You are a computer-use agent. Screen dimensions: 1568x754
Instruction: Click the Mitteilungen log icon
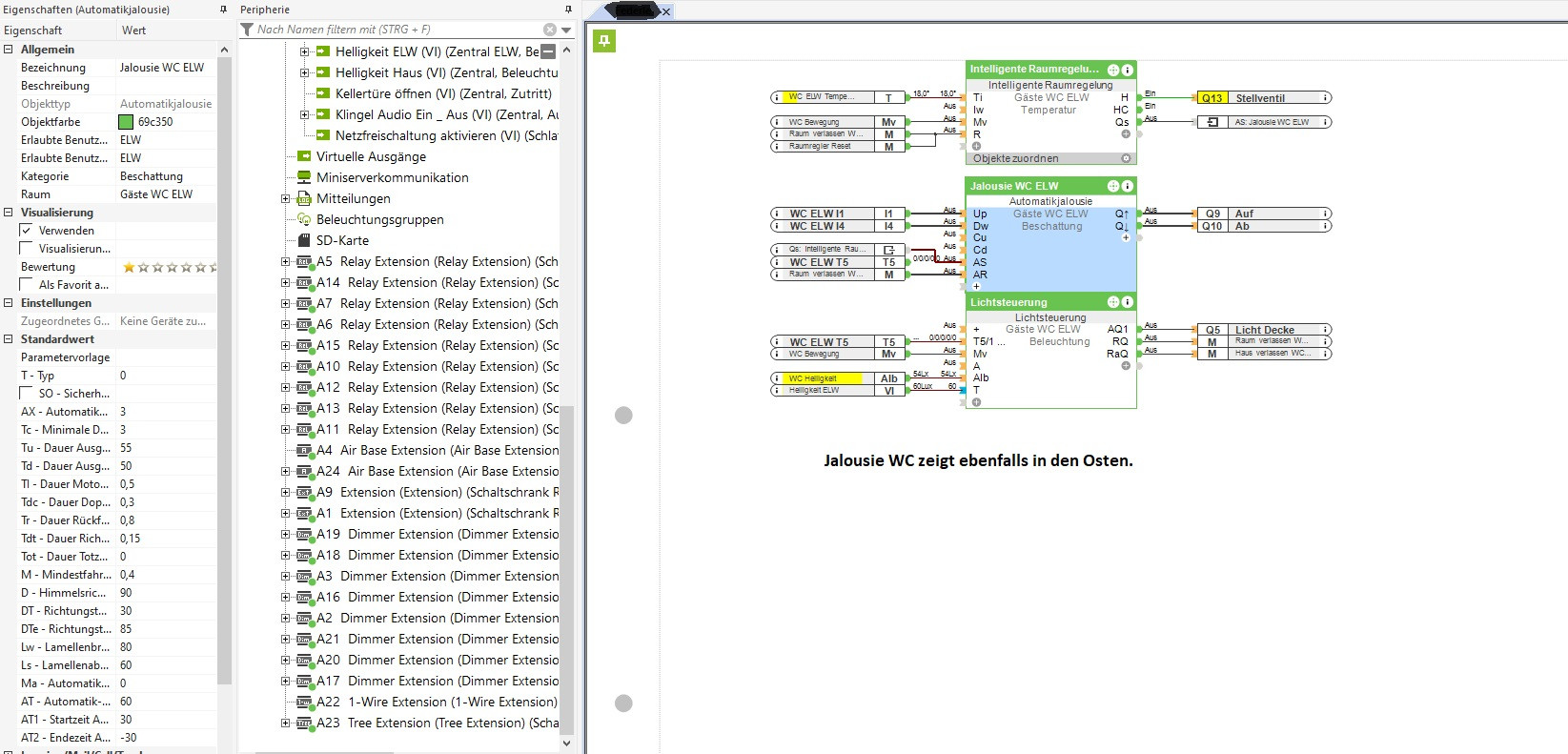tap(304, 198)
